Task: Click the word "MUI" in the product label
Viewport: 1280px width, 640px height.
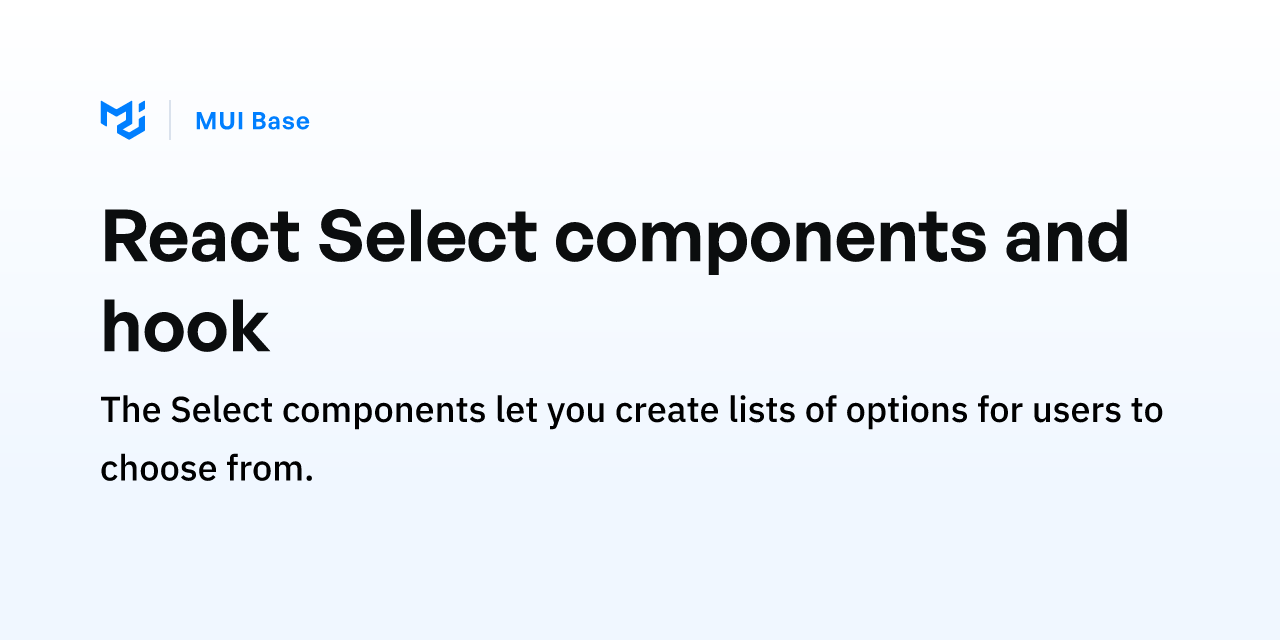Action: coord(220,121)
